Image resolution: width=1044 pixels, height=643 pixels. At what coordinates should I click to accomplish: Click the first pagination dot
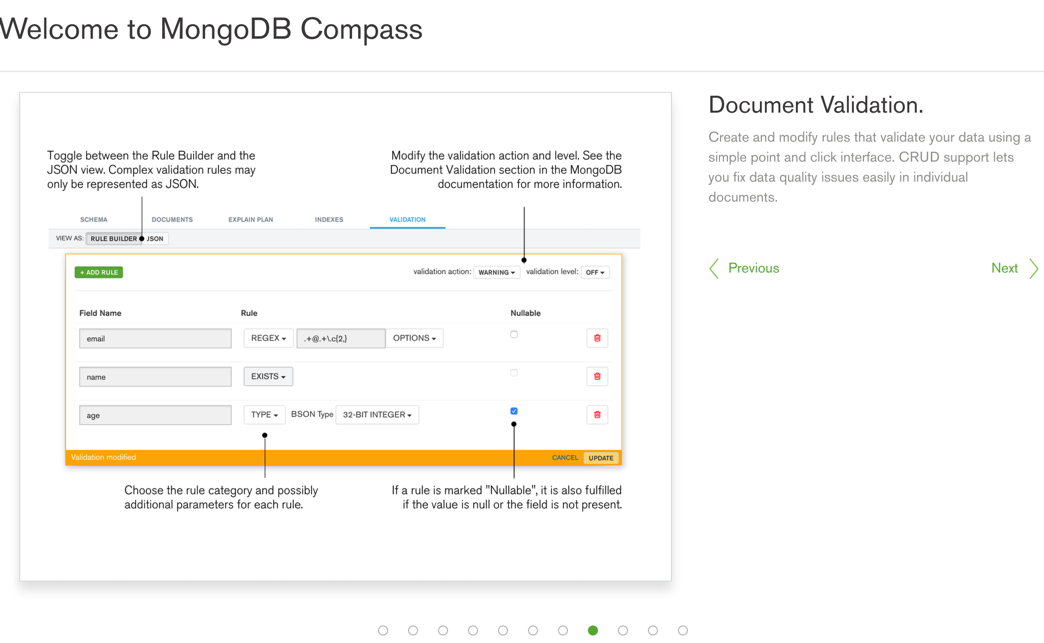(x=383, y=630)
